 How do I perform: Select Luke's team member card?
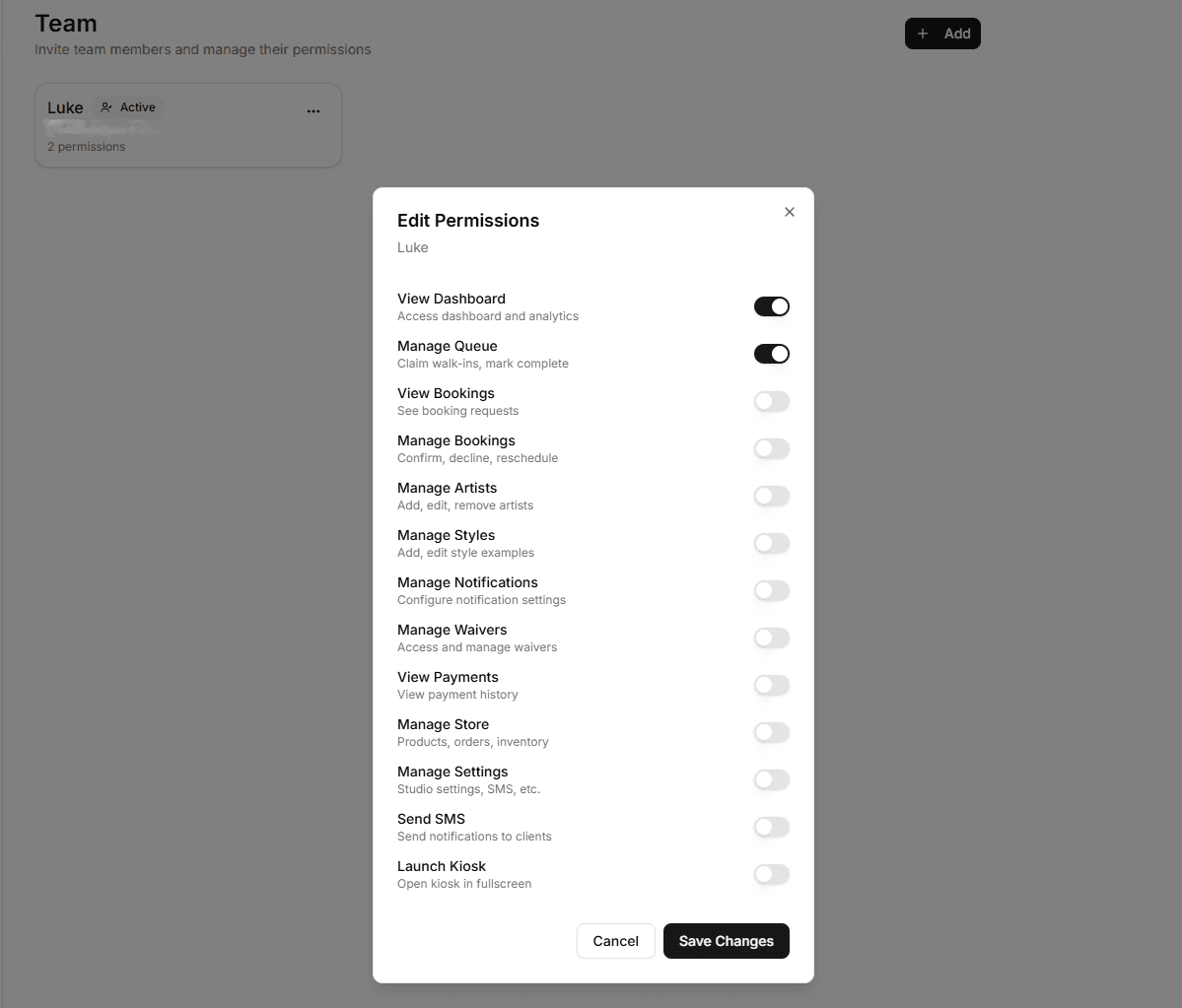tap(188, 125)
